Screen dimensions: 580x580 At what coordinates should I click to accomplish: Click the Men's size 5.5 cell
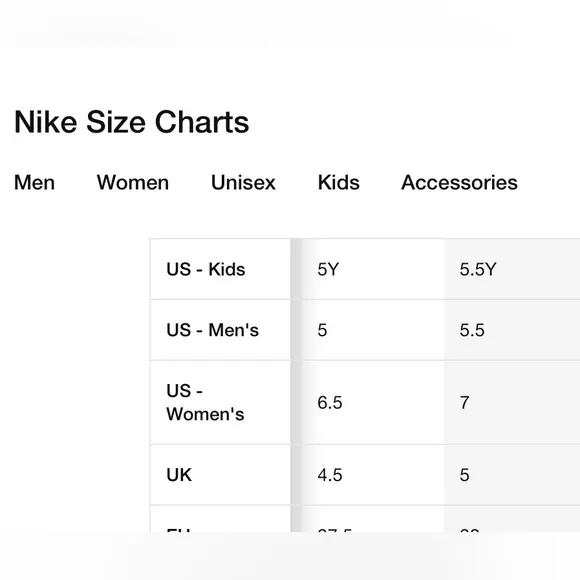point(512,330)
